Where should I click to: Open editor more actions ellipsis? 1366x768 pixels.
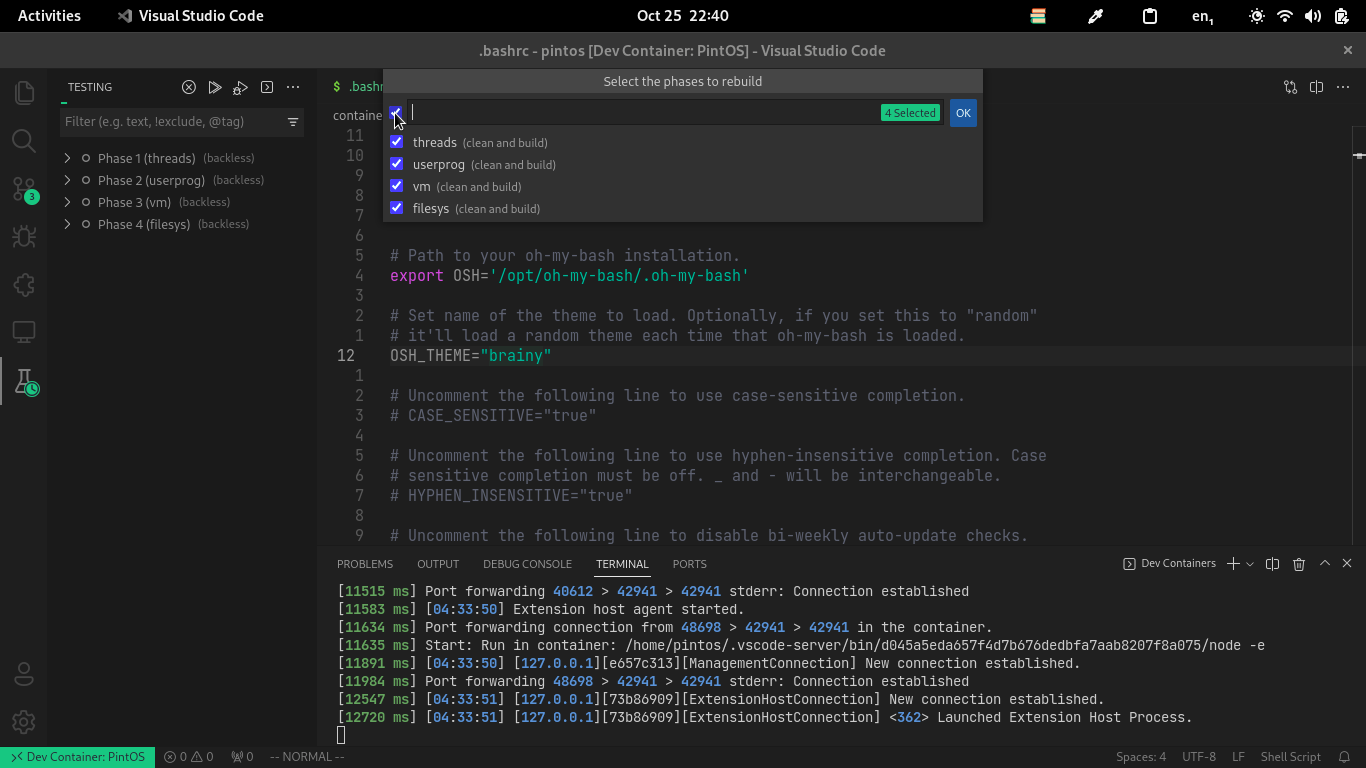pos(1343,87)
